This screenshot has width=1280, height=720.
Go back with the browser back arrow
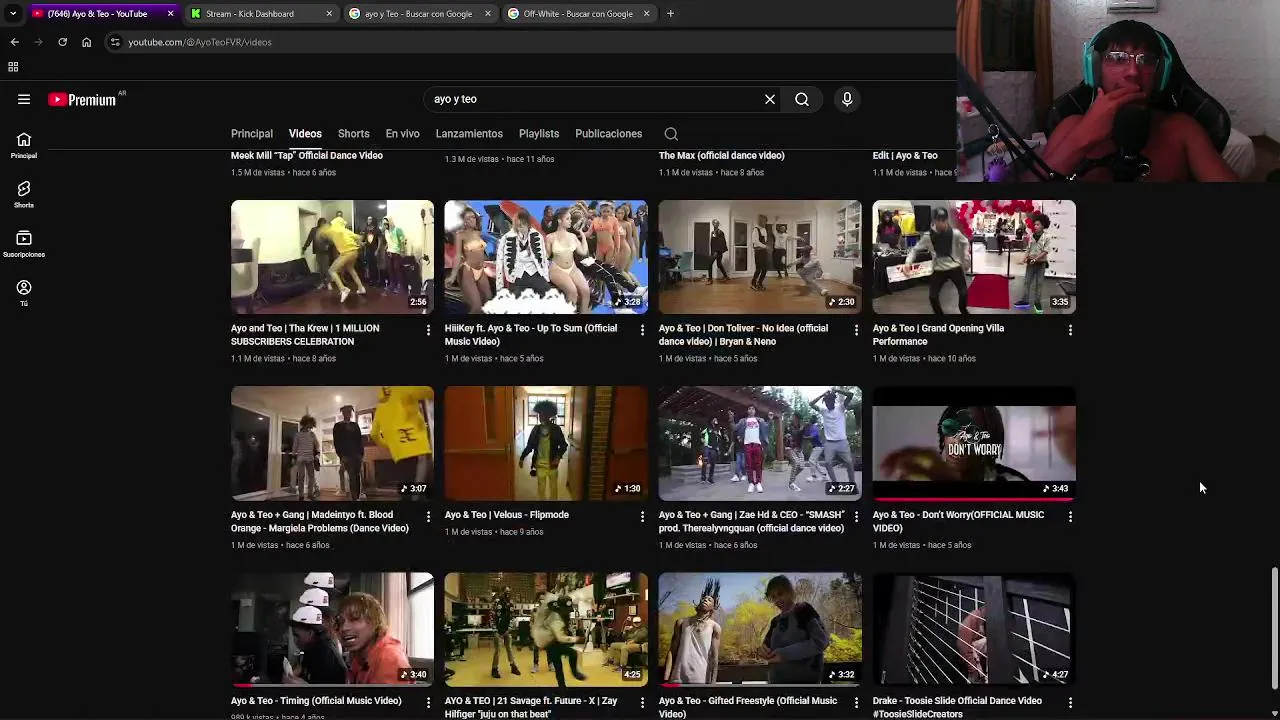point(15,42)
